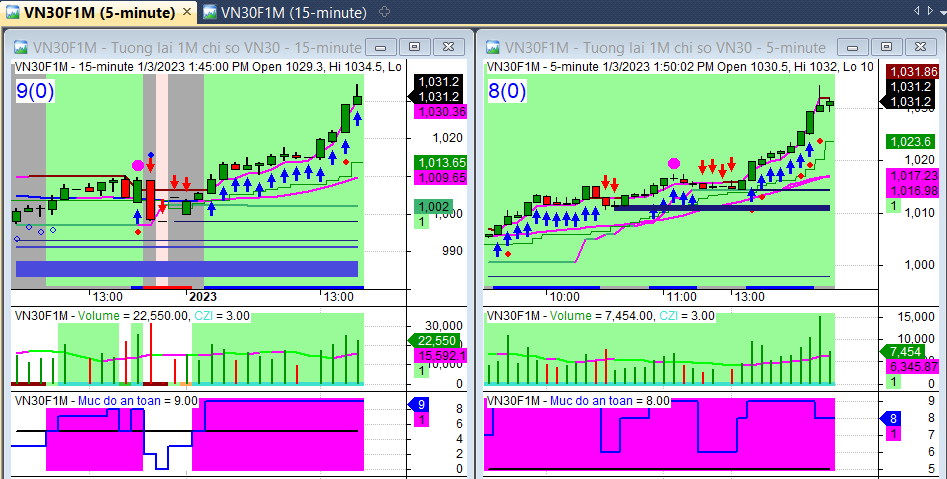947x479 pixels.
Task: Click Volume = 7,454.00 pane title
Action: point(602,316)
